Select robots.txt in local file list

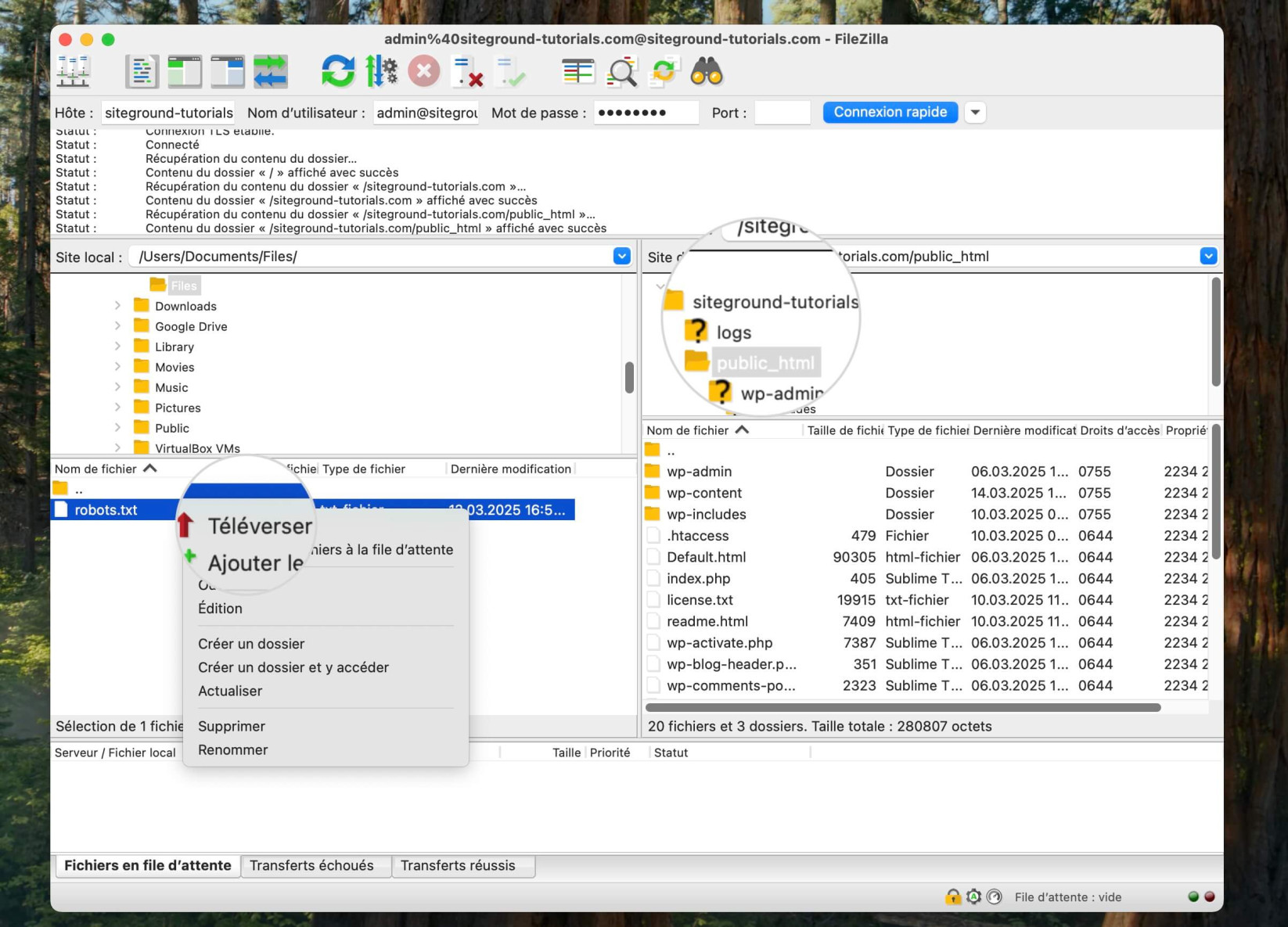(106, 510)
